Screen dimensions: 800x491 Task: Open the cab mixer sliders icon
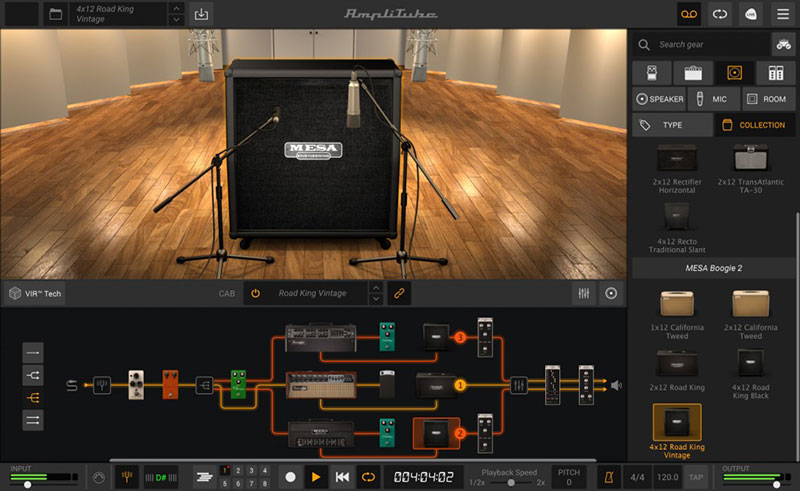pyautogui.click(x=584, y=293)
